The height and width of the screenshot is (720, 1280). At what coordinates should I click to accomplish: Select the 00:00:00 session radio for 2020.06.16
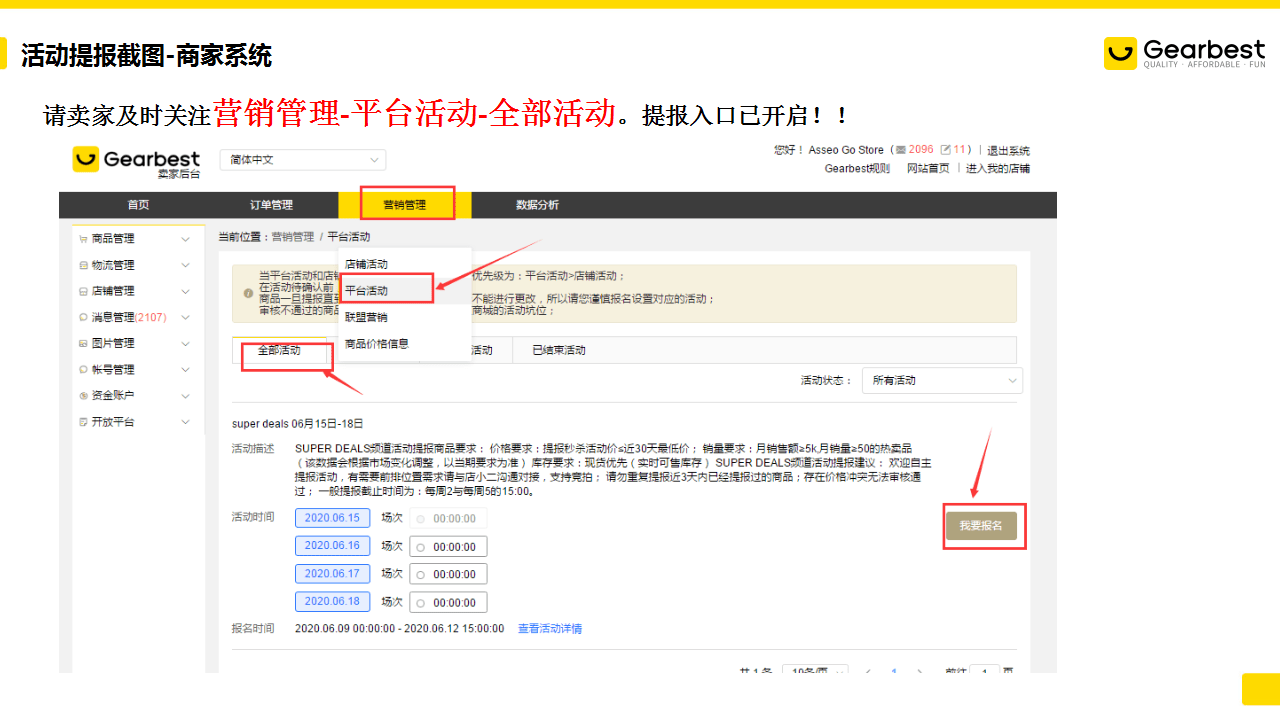(x=420, y=547)
